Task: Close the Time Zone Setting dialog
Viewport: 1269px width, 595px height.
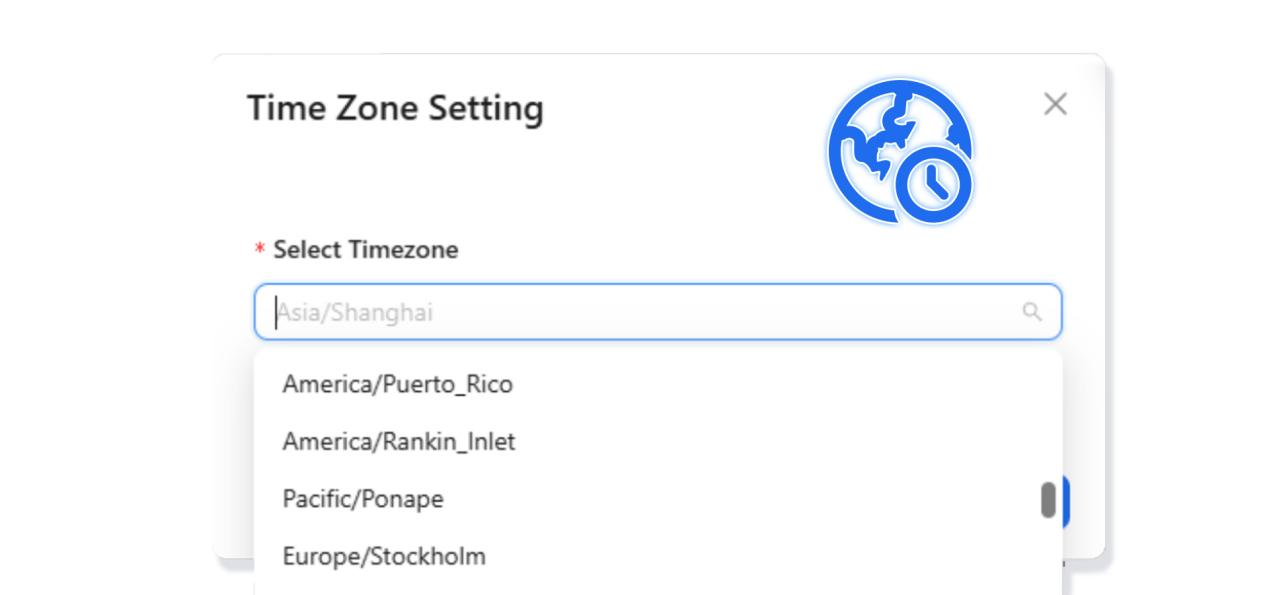Action: pos(1055,104)
